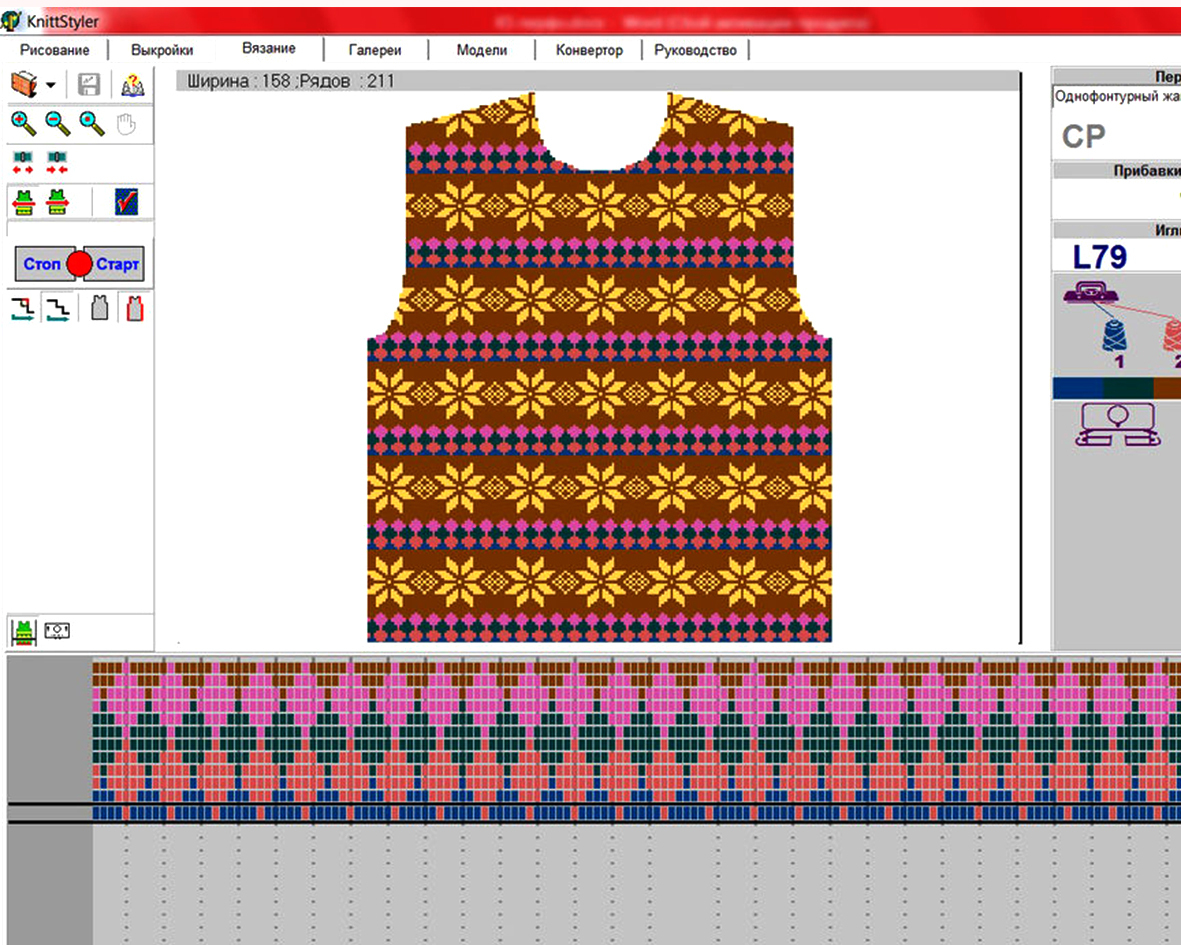The image size is (1181, 945).
Task: Click the zoom reset magnifier icon
Action: tap(92, 123)
